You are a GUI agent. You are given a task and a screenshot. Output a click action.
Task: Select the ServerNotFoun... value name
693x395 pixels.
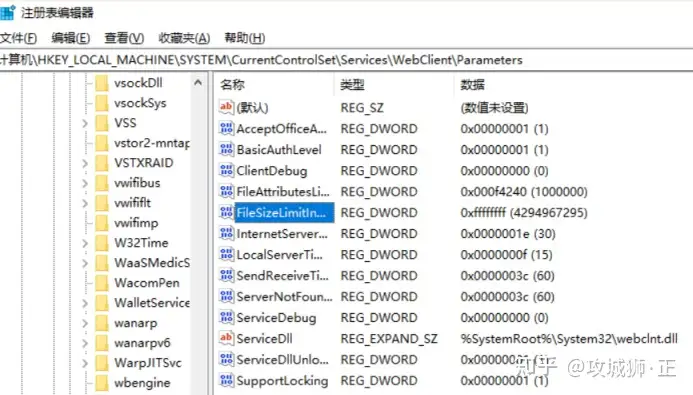(284, 296)
